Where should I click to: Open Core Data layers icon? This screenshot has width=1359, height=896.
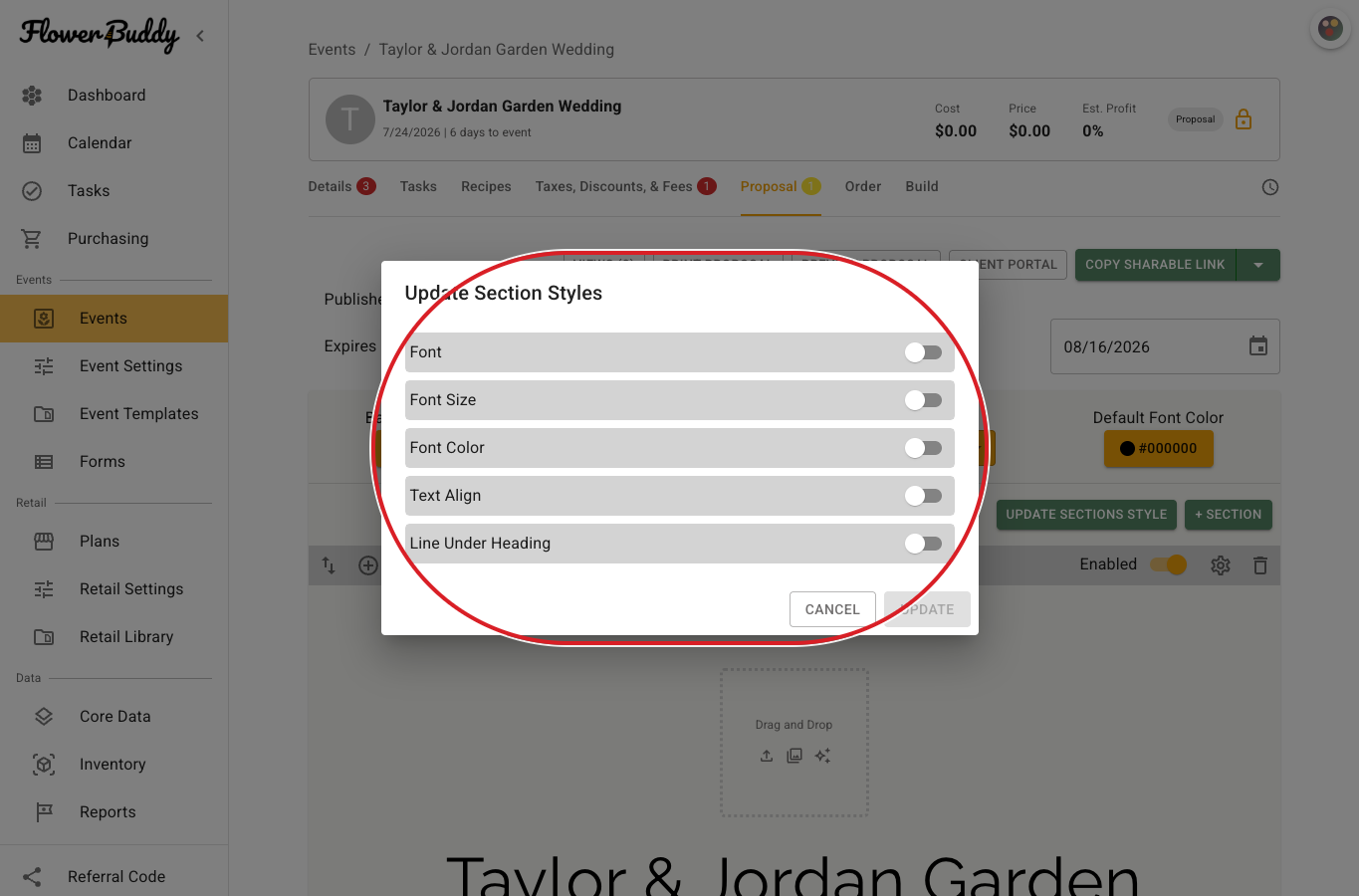(44, 717)
